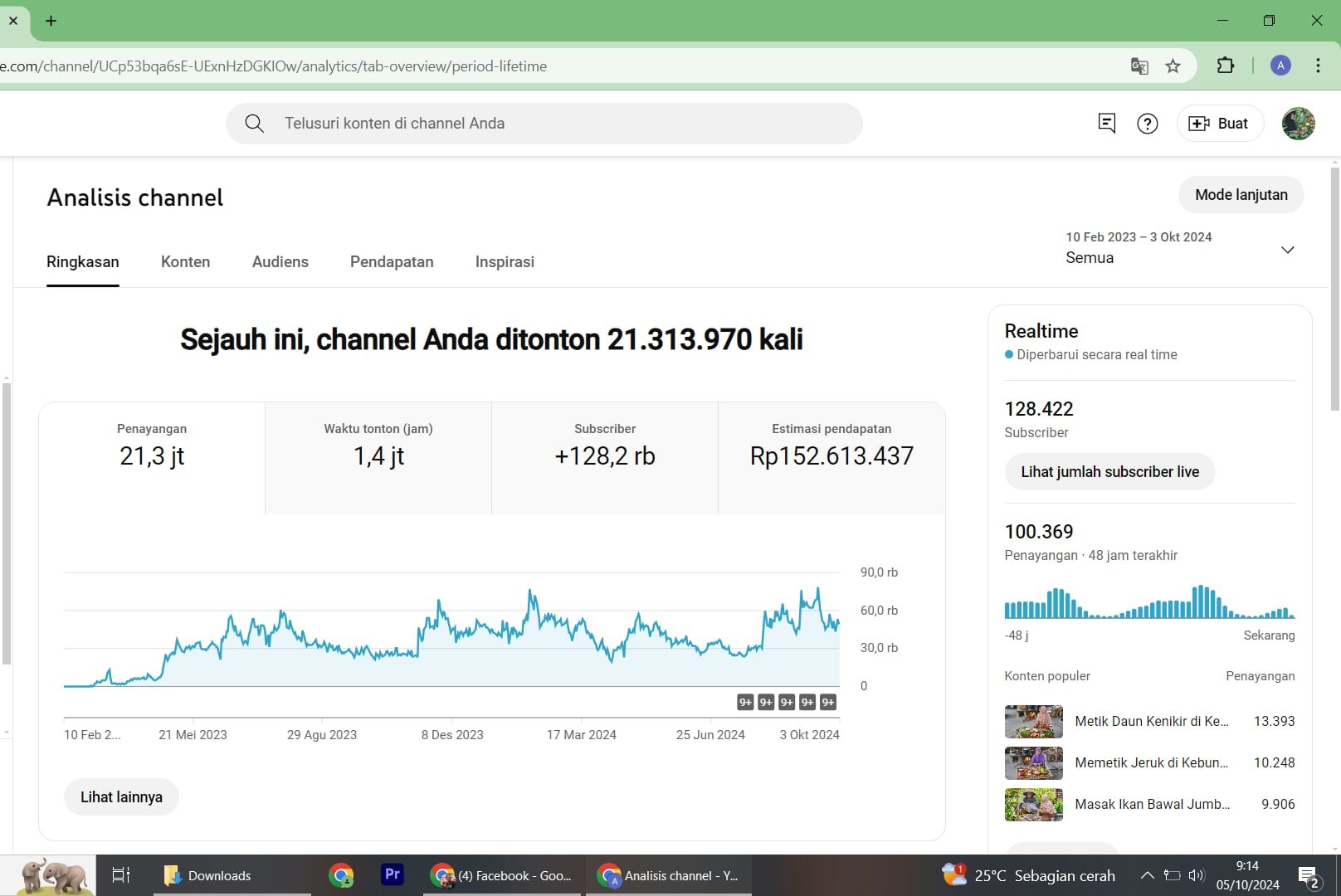Open the weather widget in taskbar

pyautogui.click(x=1028, y=875)
